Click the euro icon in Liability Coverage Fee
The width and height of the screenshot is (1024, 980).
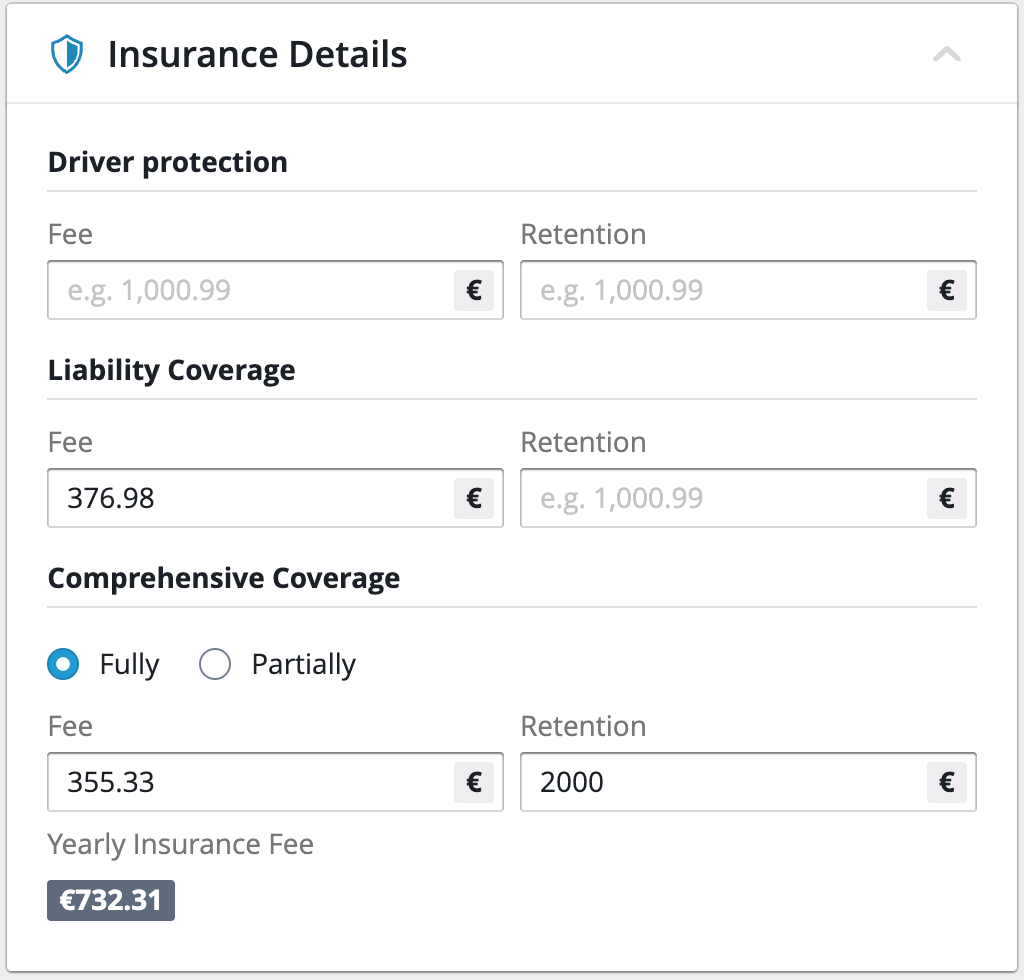coord(474,498)
